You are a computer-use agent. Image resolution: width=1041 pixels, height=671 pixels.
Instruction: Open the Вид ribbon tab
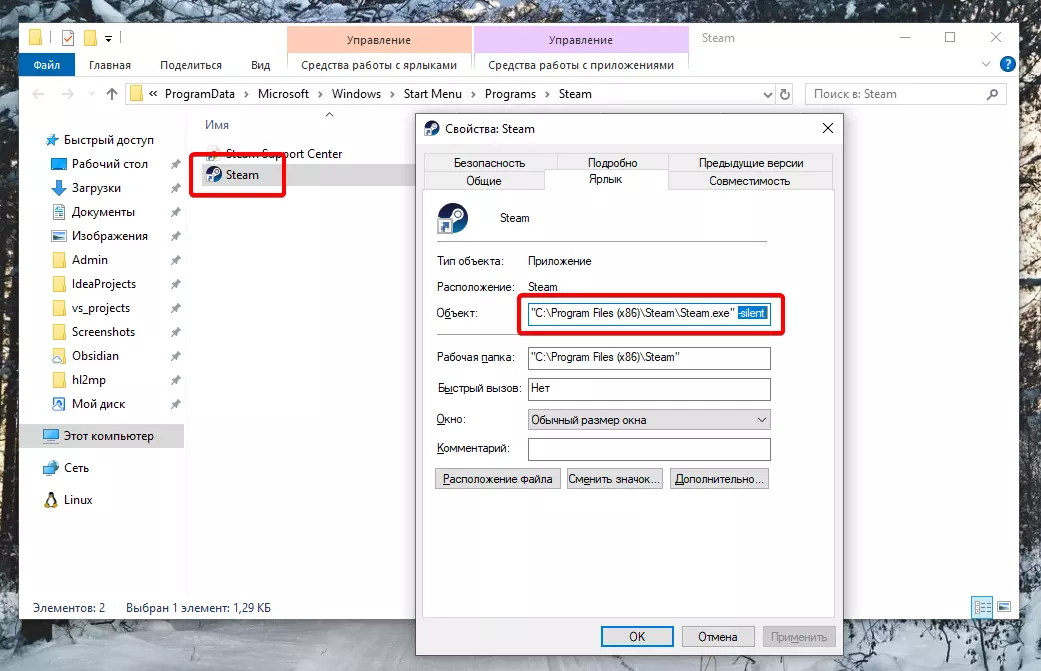point(260,65)
